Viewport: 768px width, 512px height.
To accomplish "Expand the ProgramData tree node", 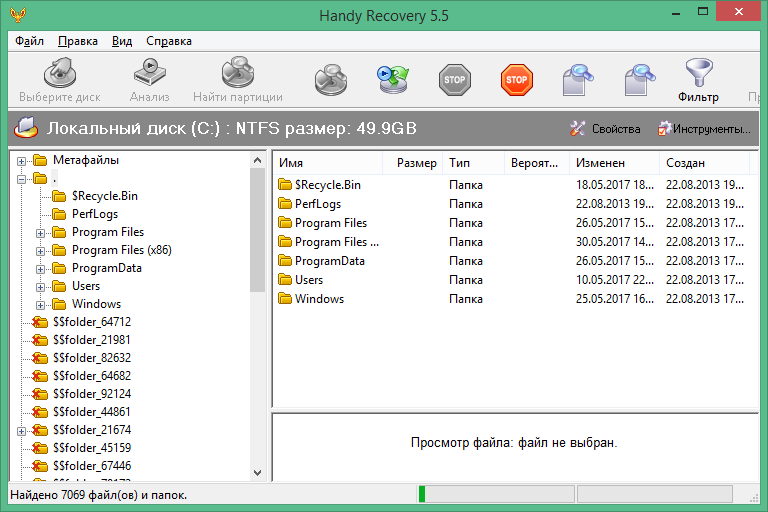I will tap(41, 269).
